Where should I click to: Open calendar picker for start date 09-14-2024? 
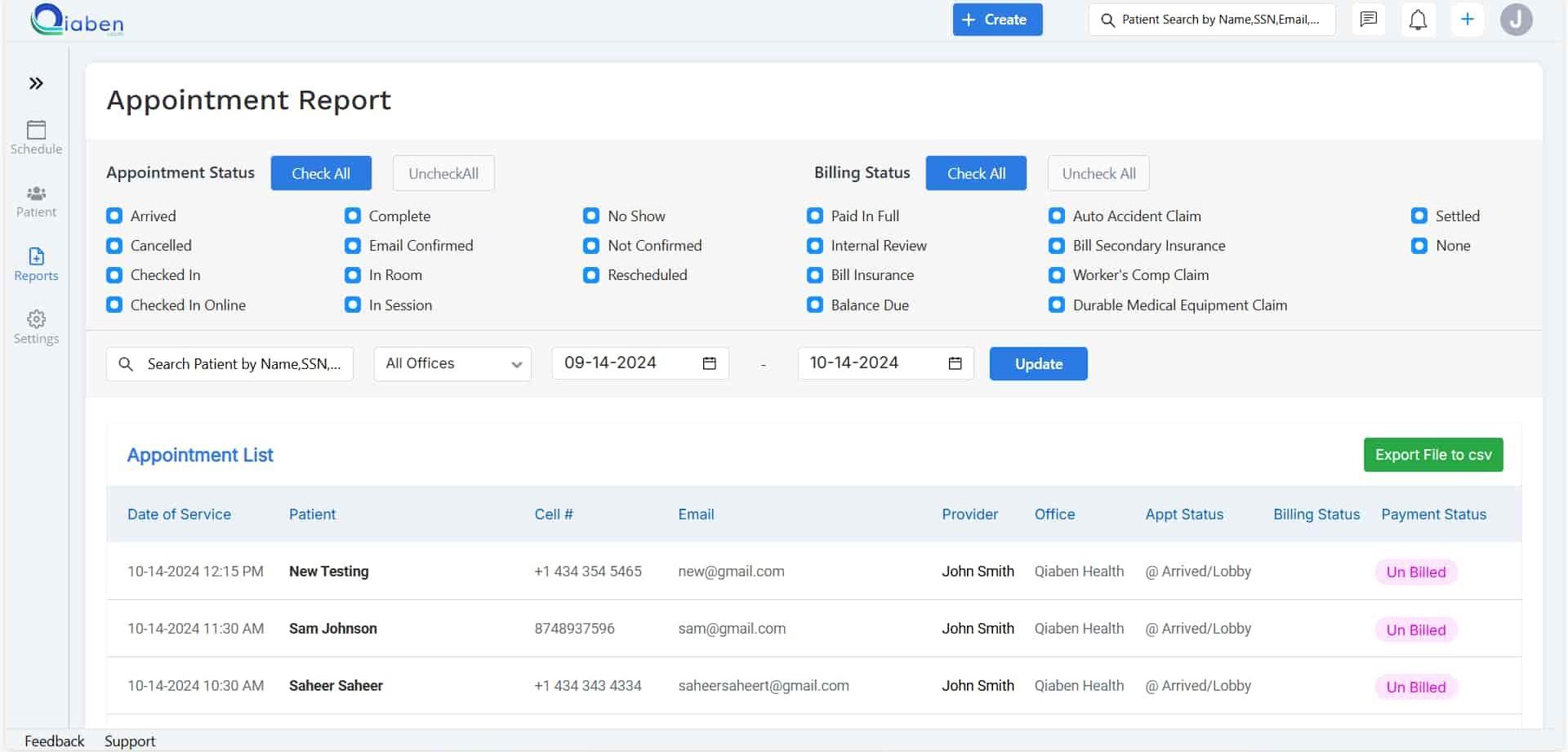710,363
